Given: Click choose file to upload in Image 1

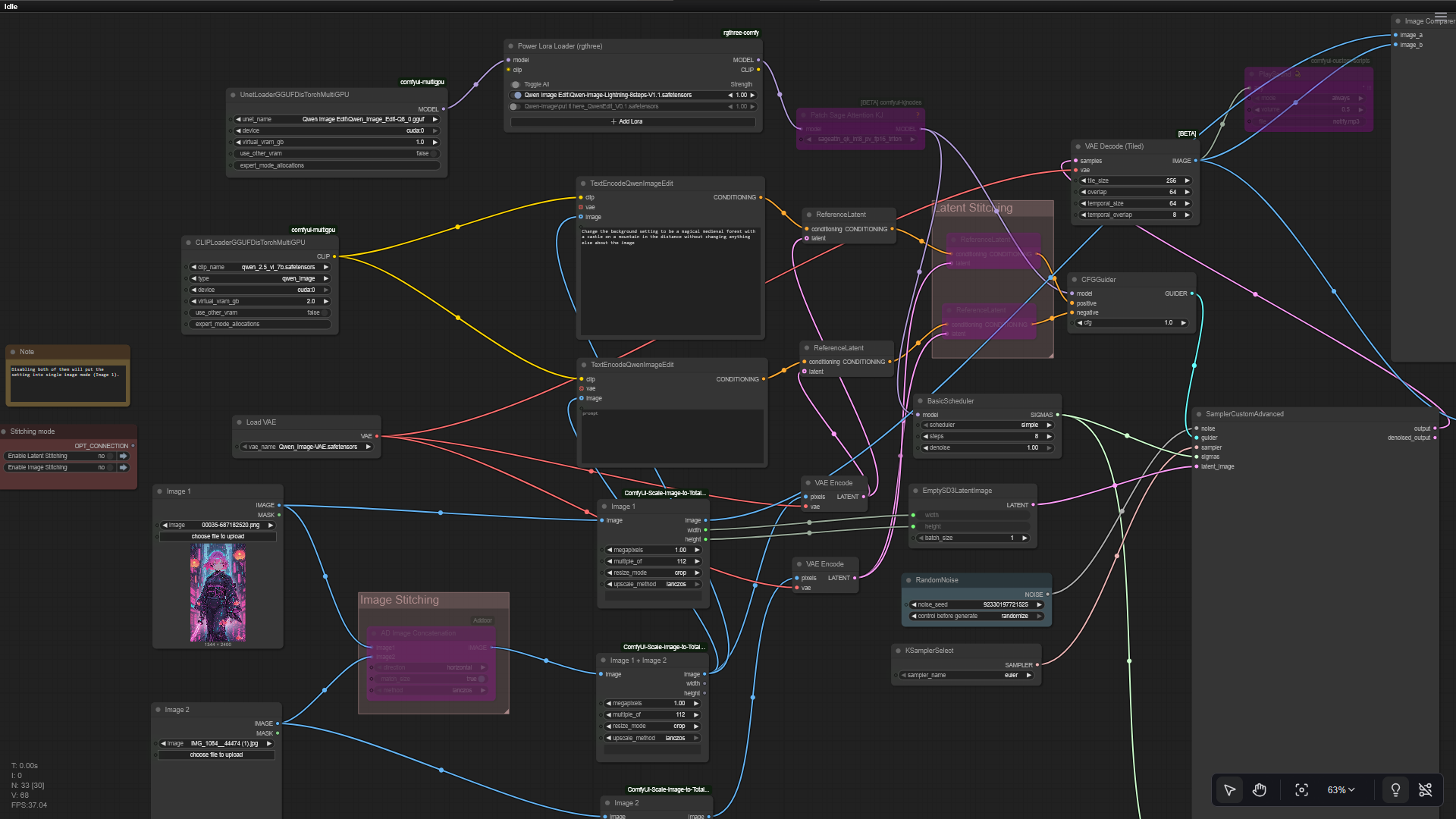Looking at the screenshot, I should point(218,537).
